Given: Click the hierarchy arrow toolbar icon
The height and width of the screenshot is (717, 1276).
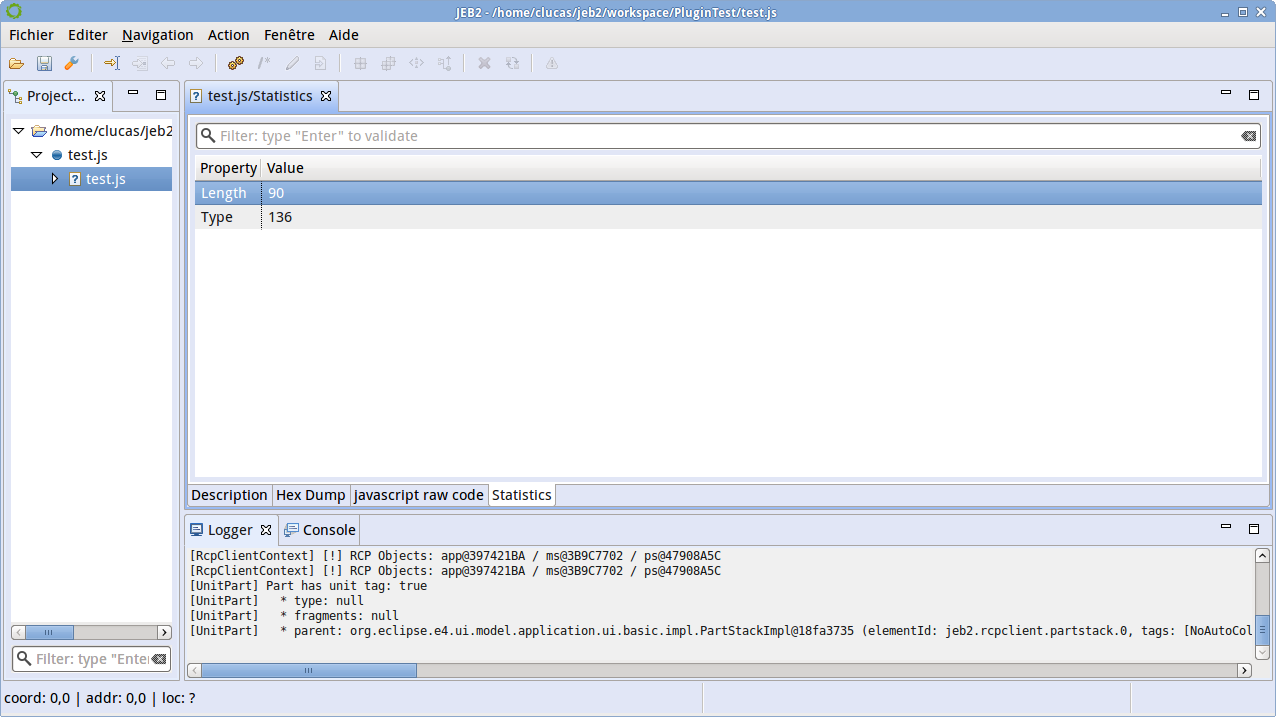Looking at the screenshot, I should pos(445,63).
